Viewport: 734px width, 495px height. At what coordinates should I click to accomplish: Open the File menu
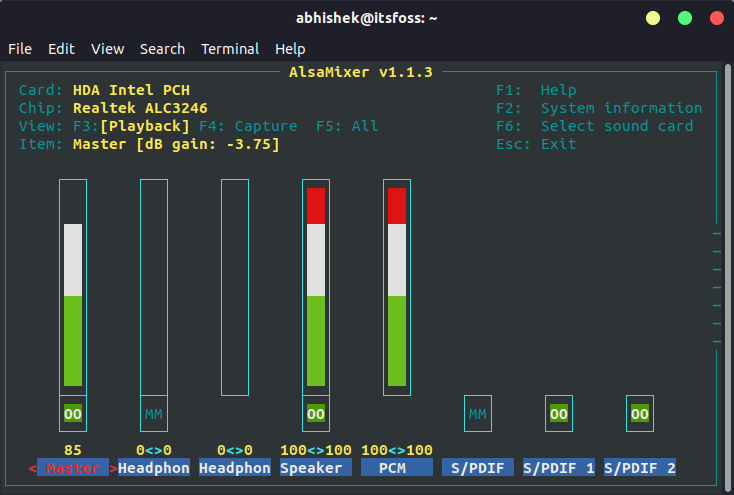tap(20, 49)
